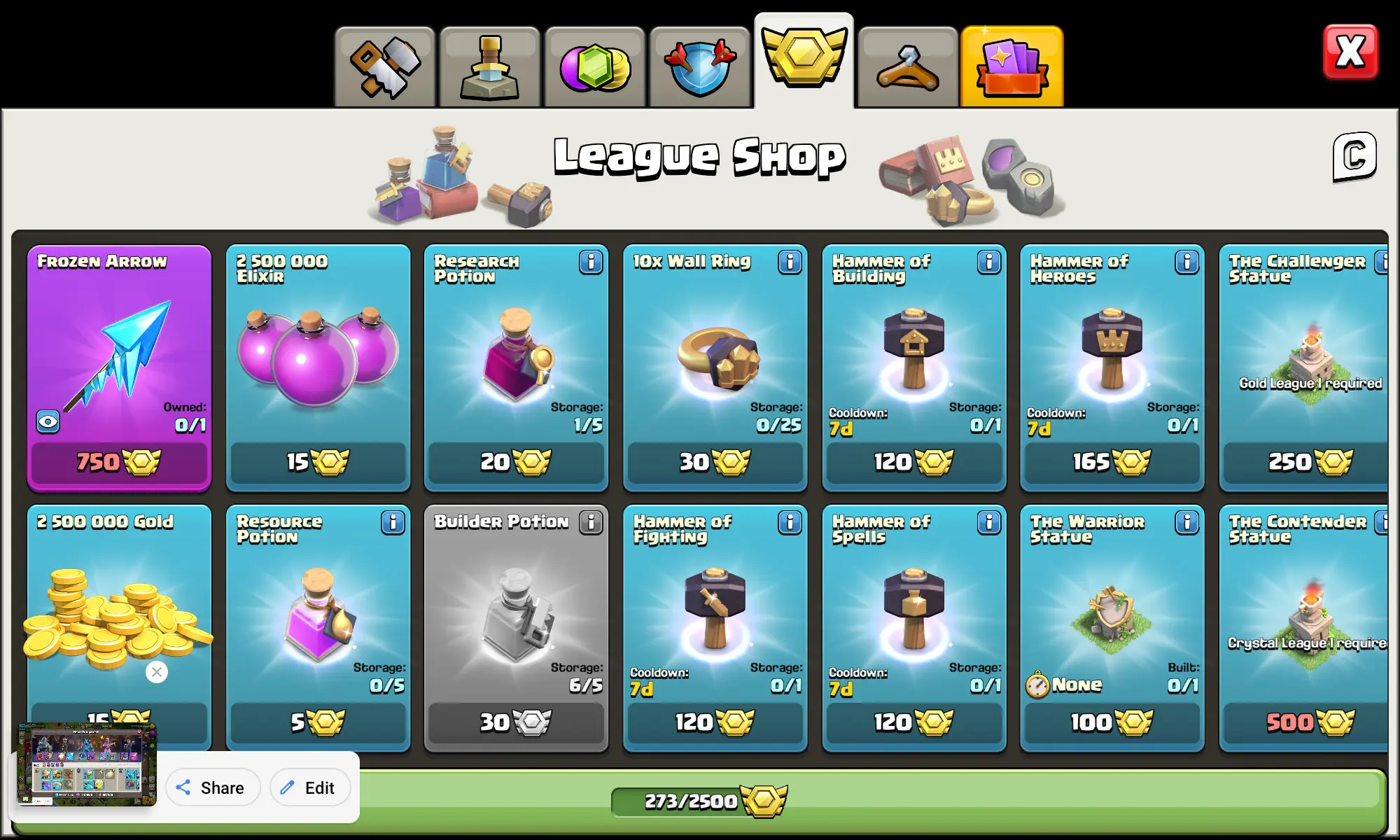Buy 2 500 000 Elixir for 15 medals
Viewport: 1400px width, 840px height.
pyautogui.click(x=318, y=462)
